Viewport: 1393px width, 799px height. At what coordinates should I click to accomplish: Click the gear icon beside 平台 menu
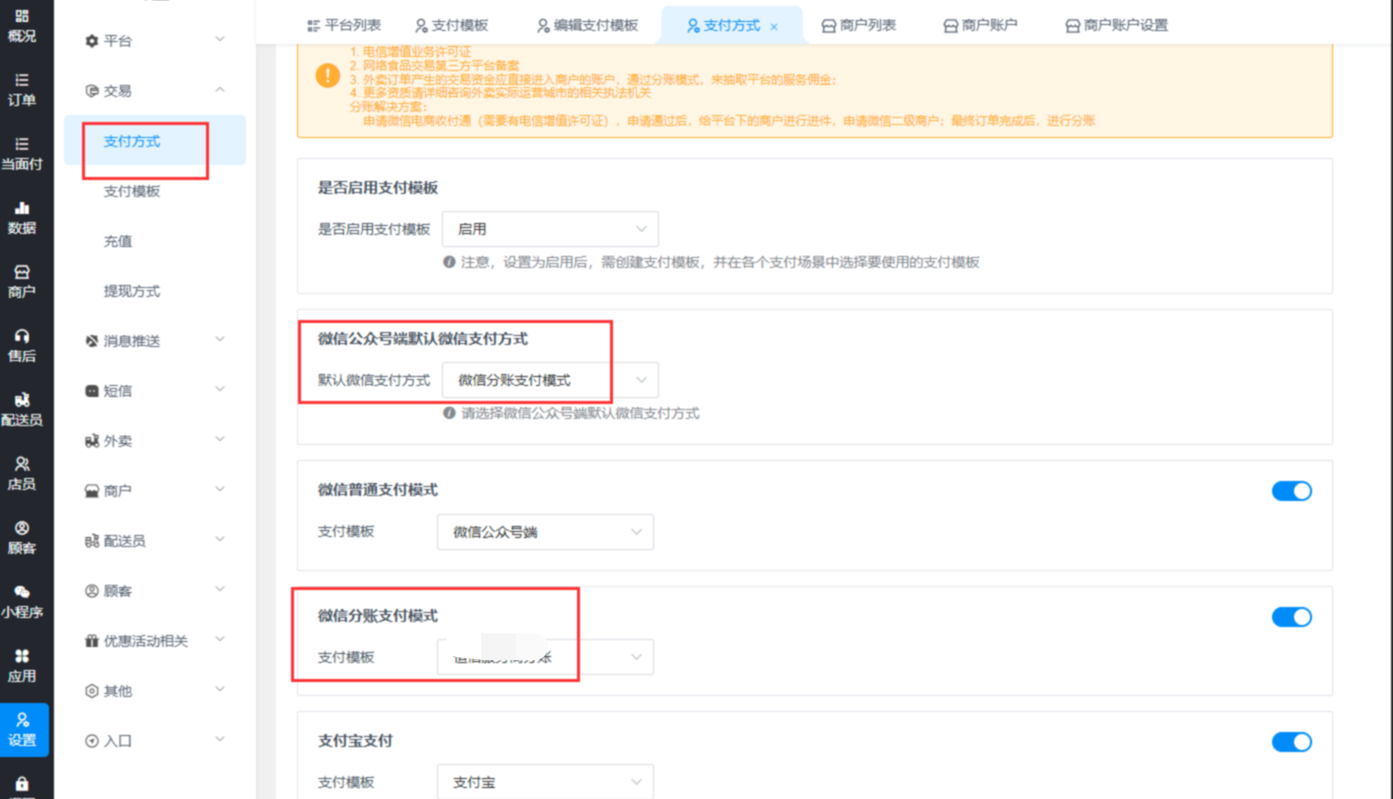pyautogui.click(x=92, y=41)
